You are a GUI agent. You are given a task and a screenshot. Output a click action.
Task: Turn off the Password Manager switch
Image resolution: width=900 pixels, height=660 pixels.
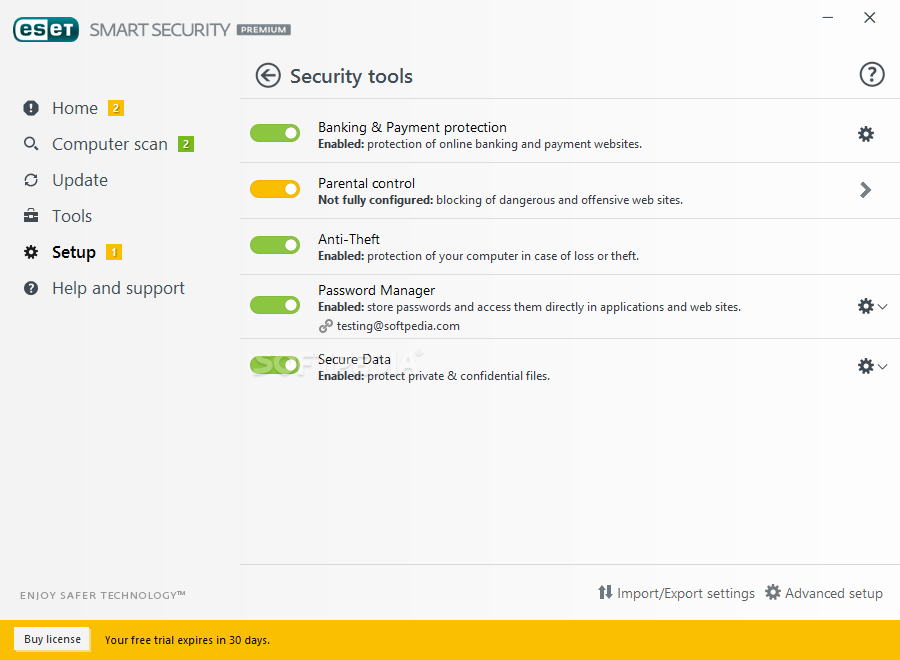275,305
